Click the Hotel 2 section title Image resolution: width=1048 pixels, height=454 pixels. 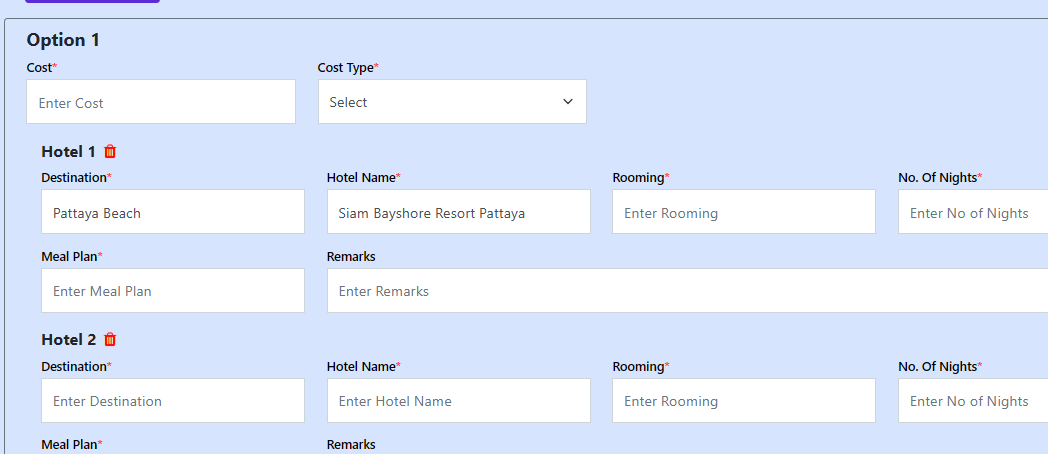coord(68,340)
